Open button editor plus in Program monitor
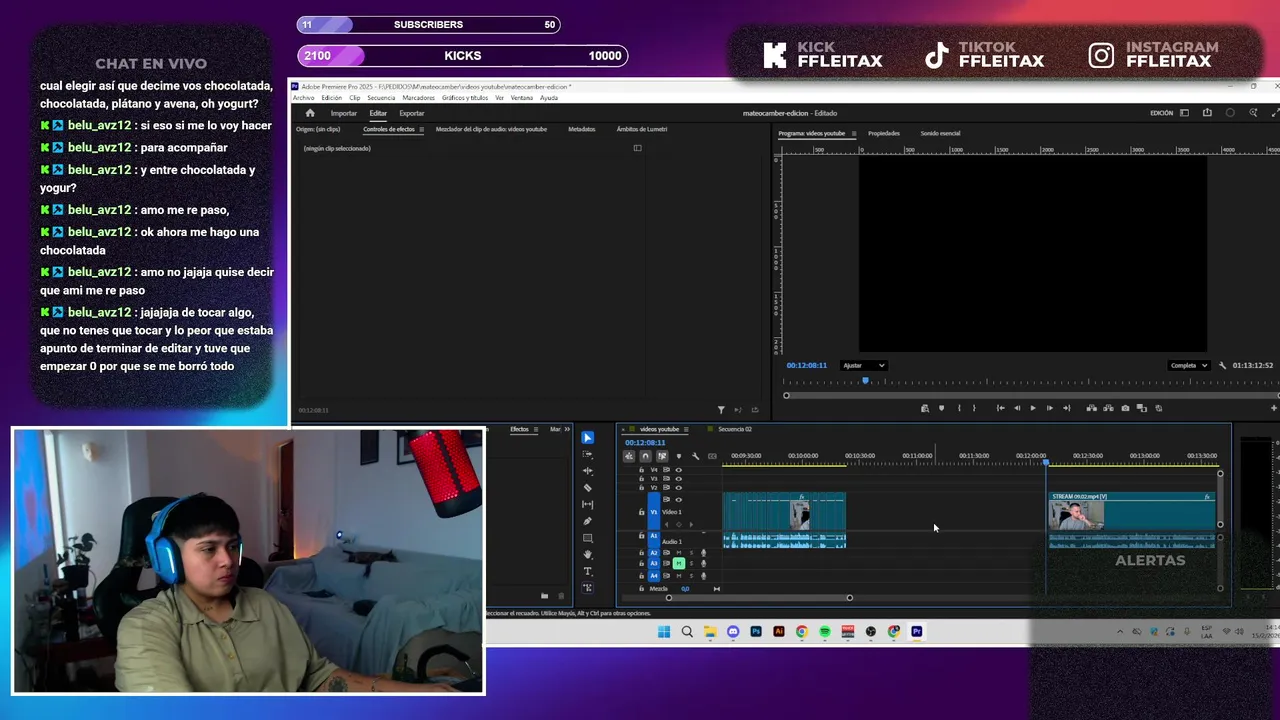The width and height of the screenshot is (1280, 720). click(x=1274, y=408)
